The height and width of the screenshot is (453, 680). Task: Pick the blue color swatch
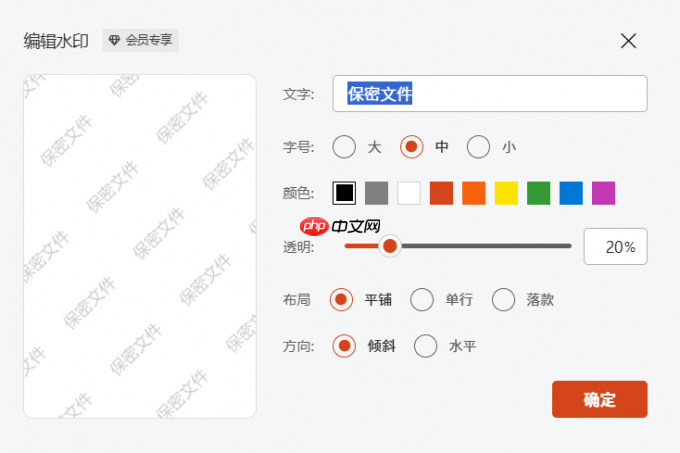coord(571,193)
